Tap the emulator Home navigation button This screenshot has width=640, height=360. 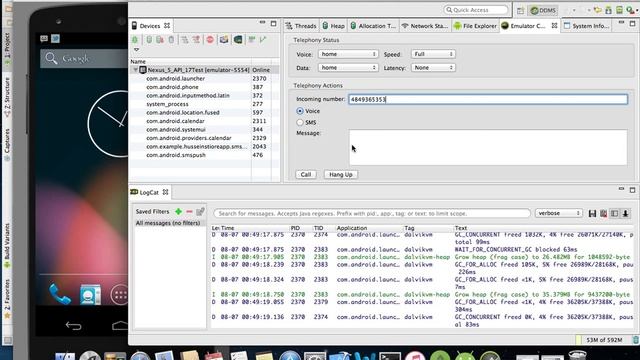120,325
